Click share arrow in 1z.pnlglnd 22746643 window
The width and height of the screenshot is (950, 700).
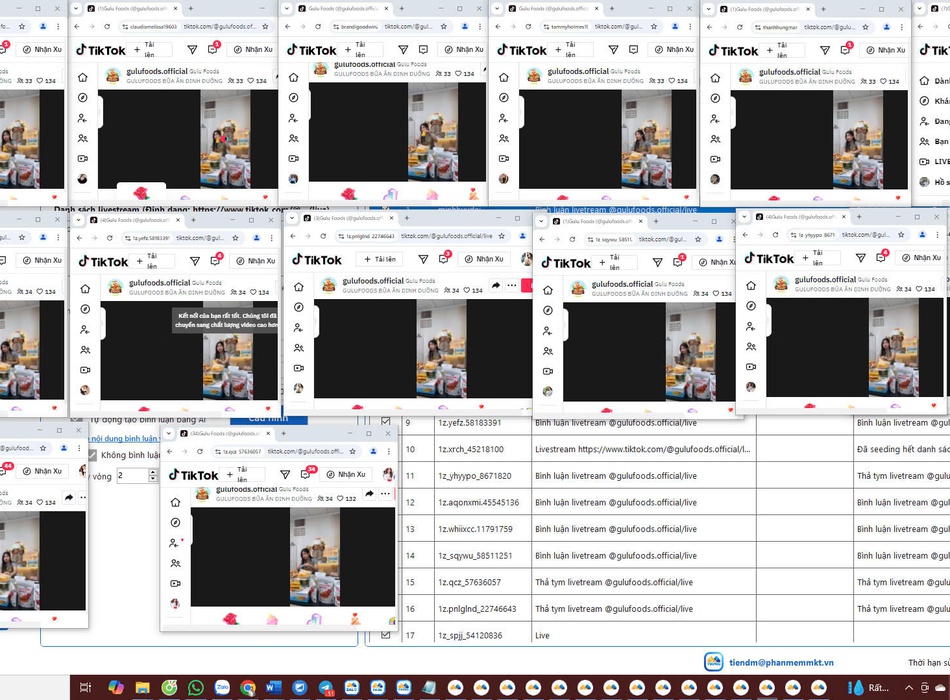(496, 285)
